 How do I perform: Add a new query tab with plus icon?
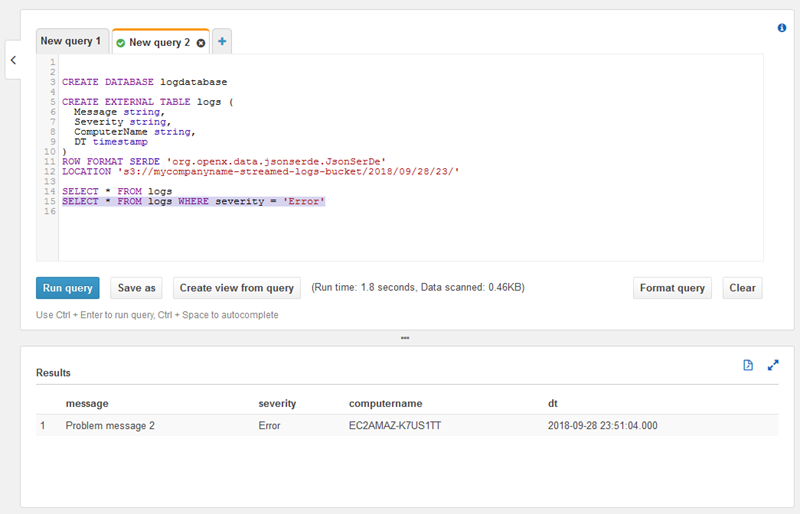point(222,42)
